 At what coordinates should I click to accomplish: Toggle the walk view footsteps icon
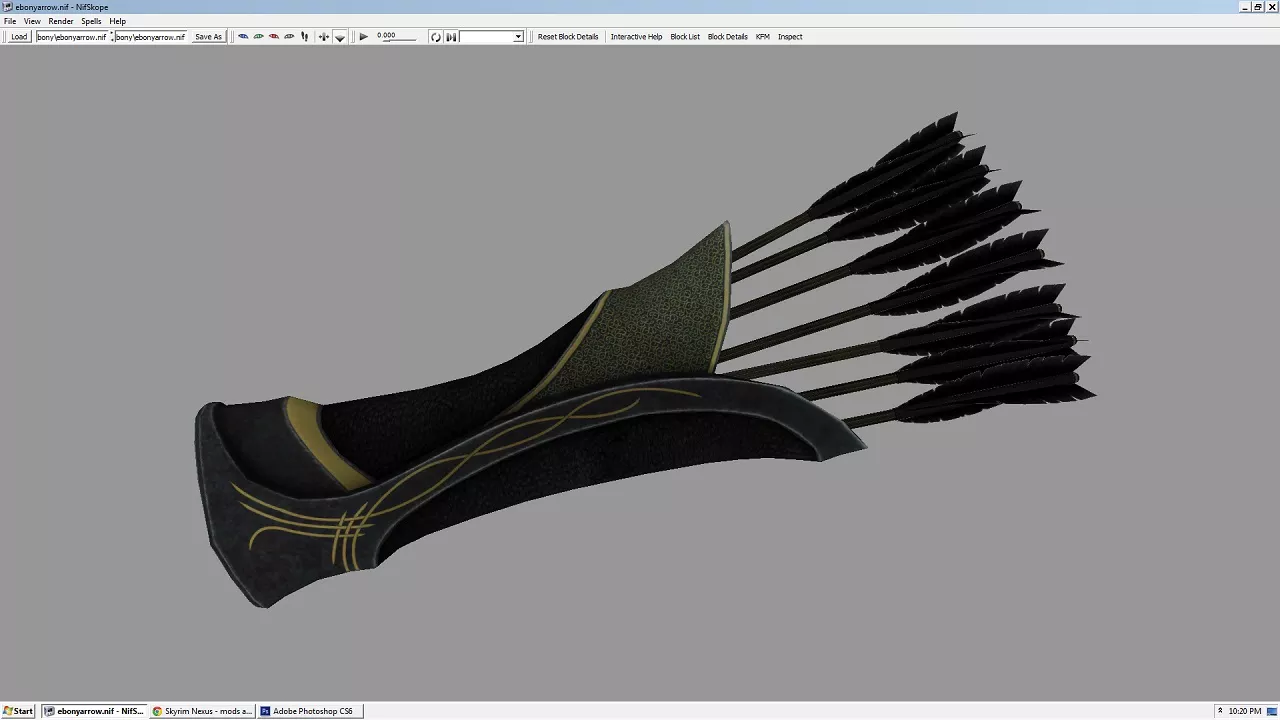304,37
